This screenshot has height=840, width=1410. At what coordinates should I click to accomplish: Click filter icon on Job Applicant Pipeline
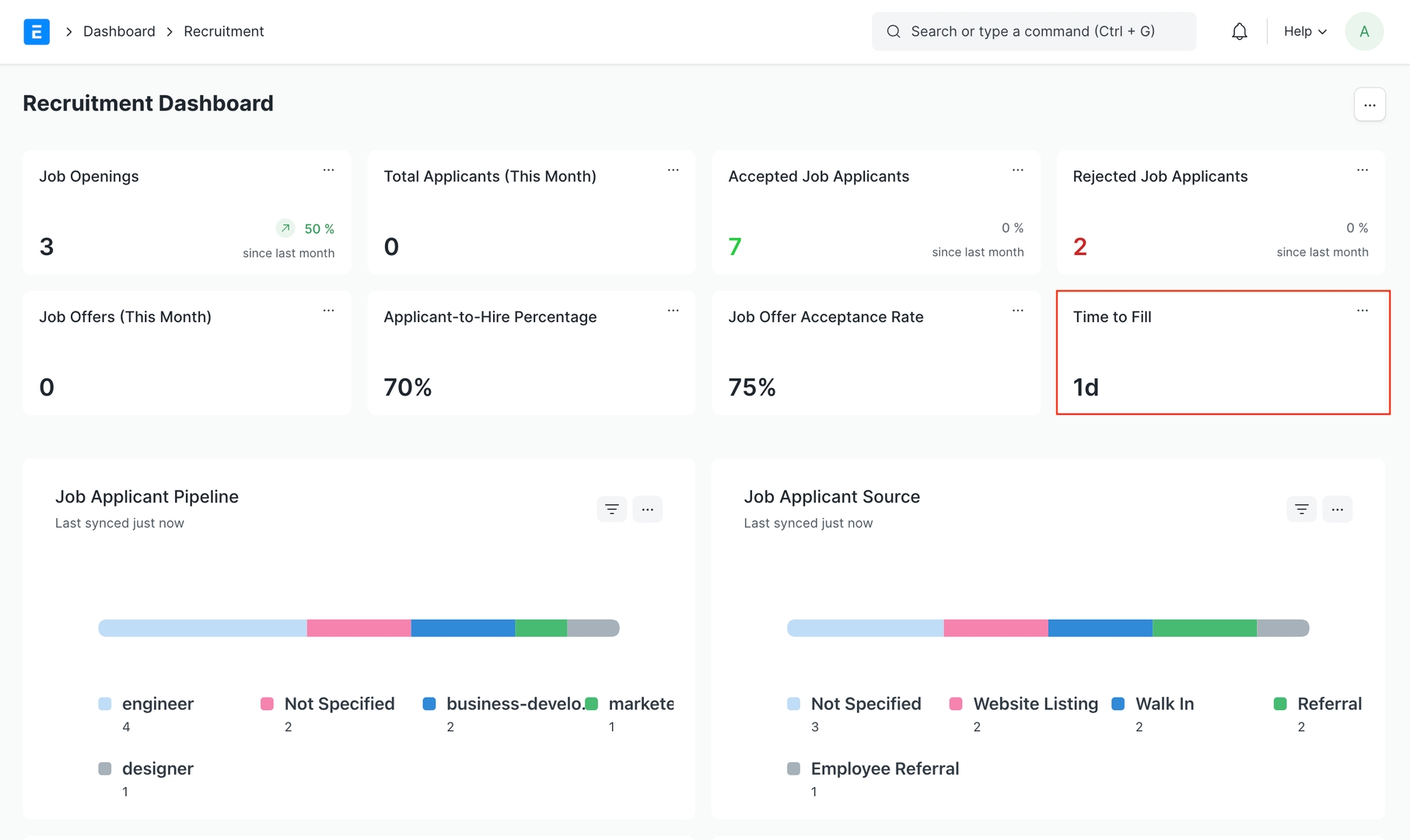click(x=611, y=509)
